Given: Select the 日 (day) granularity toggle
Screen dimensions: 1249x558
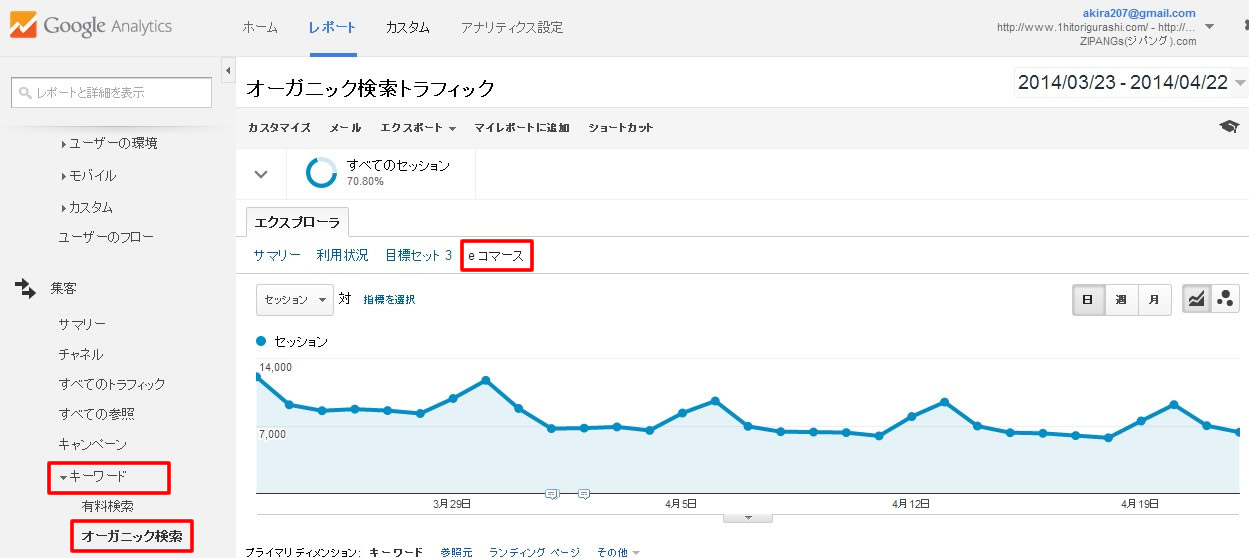Looking at the screenshot, I should pyautogui.click(x=1088, y=299).
